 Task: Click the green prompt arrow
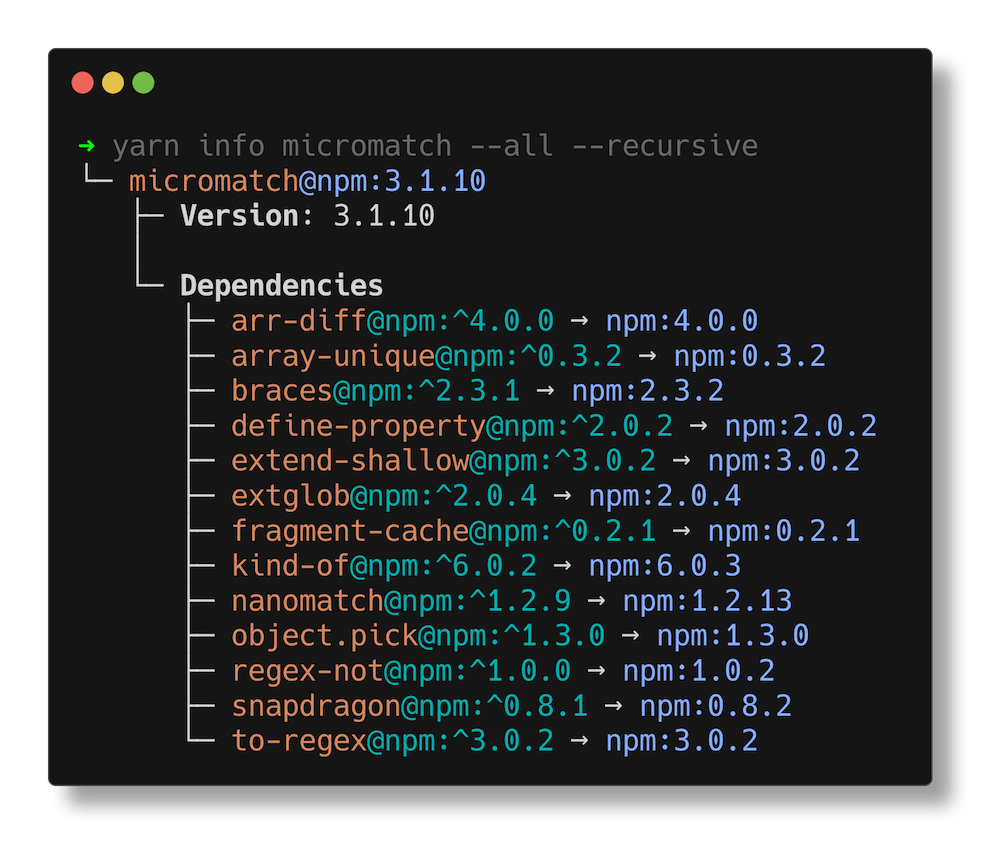pos(87,146)
